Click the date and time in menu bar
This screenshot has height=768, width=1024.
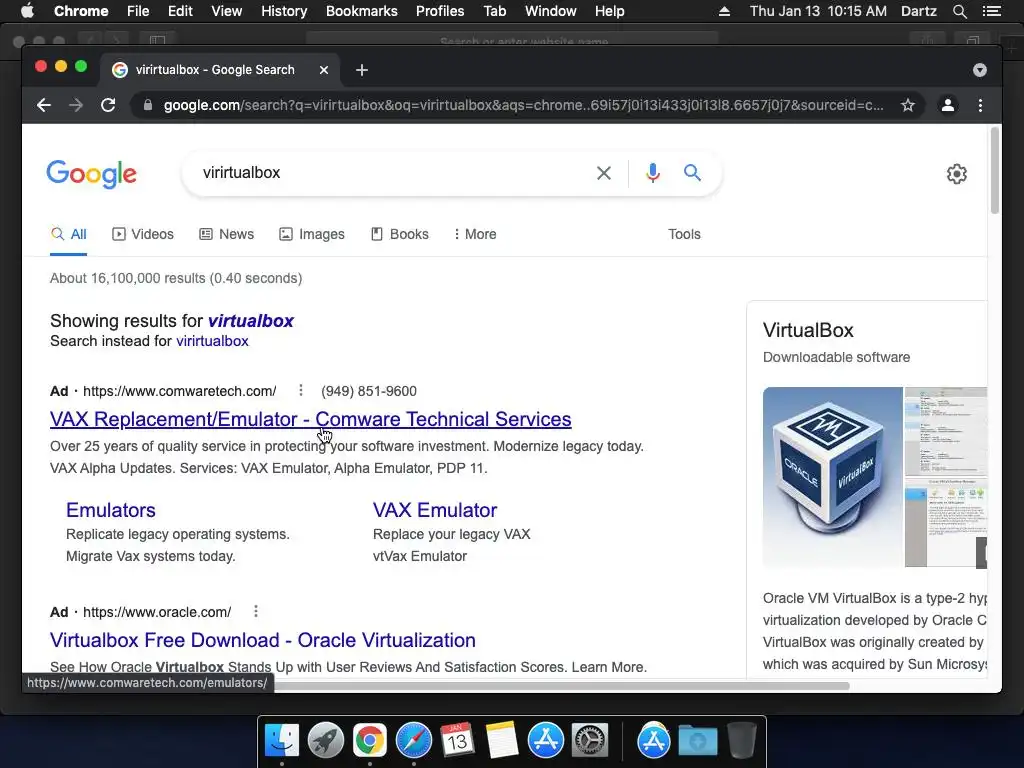pyautogui.click(x=818, y=11)
